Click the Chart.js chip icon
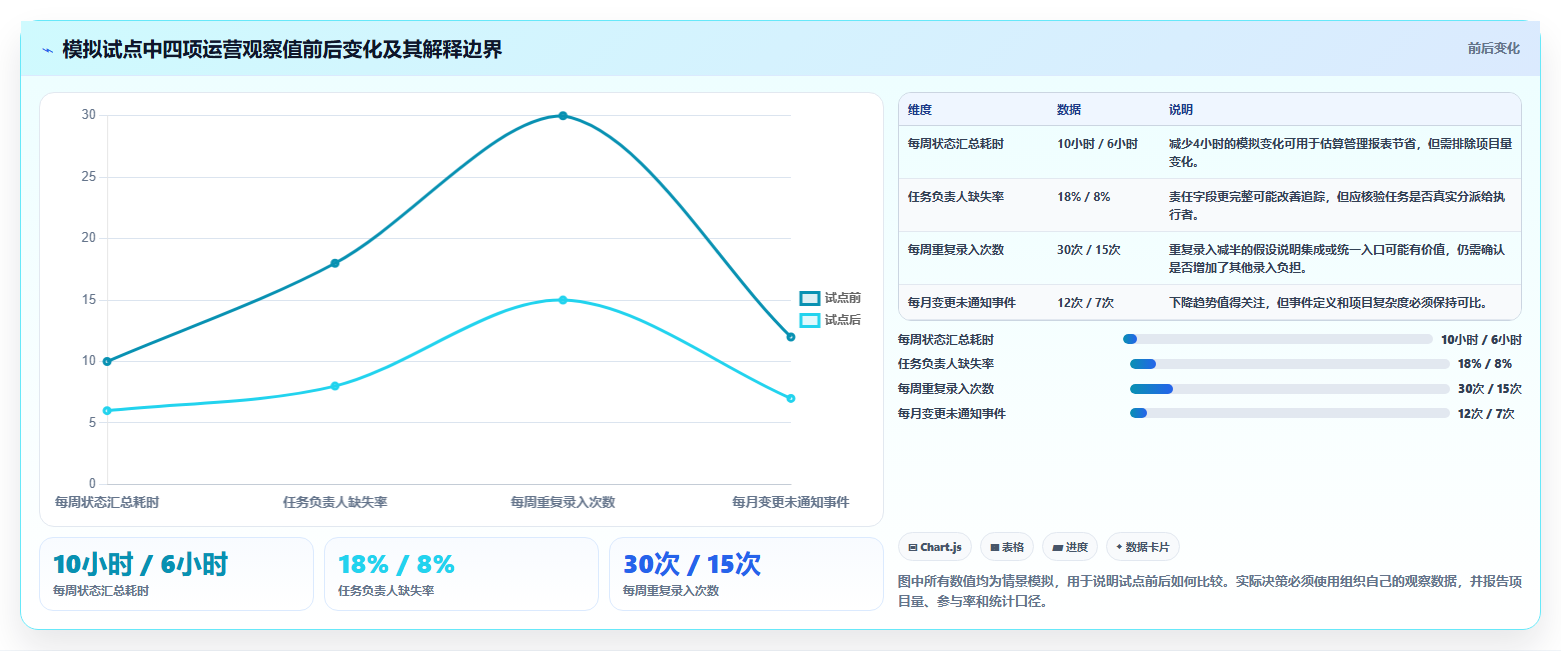1561x651 pixels. (913, 547)
